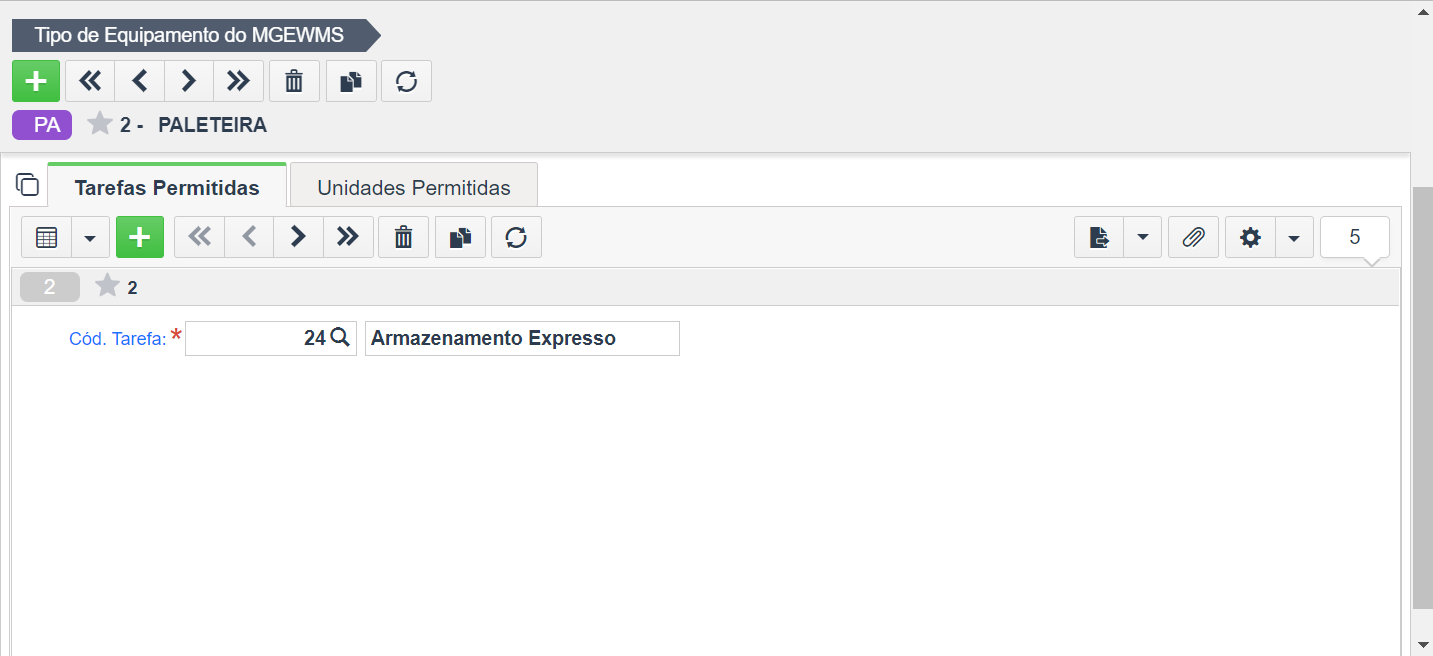Click the top toolbar refresh icon

(x=406, y=81)
